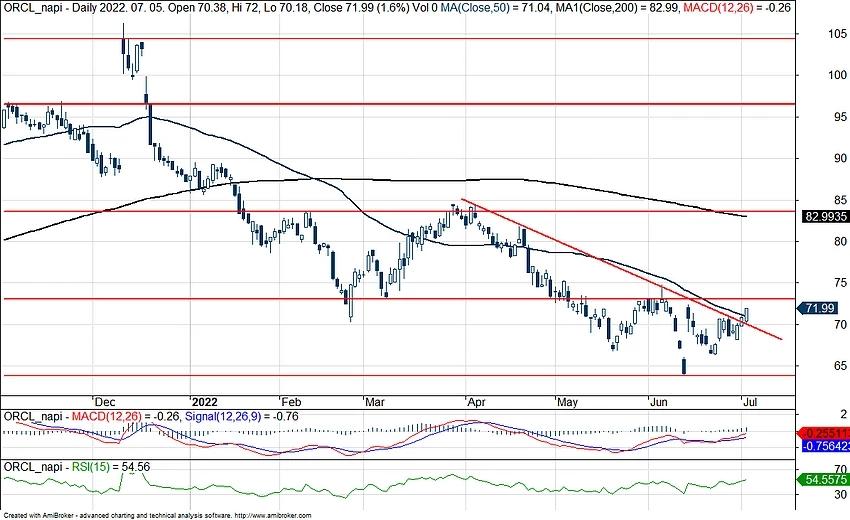This screenshot has width=850, height=520.
Task: Click the green RSI value label 54.5575
Action: pyautogui.click(x=824, y=479)
